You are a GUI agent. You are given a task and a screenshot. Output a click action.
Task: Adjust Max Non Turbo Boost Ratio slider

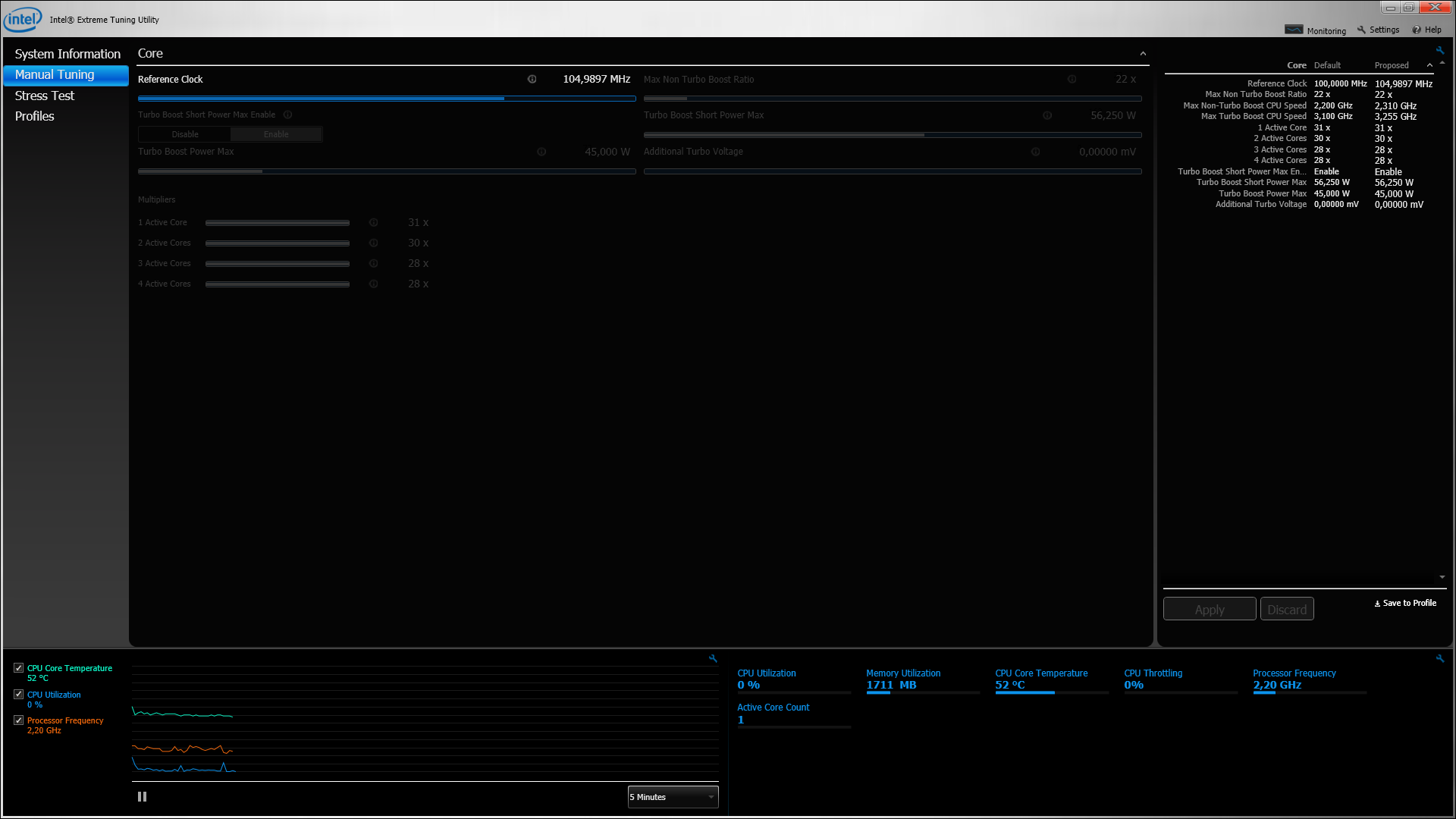pos(893,99)
